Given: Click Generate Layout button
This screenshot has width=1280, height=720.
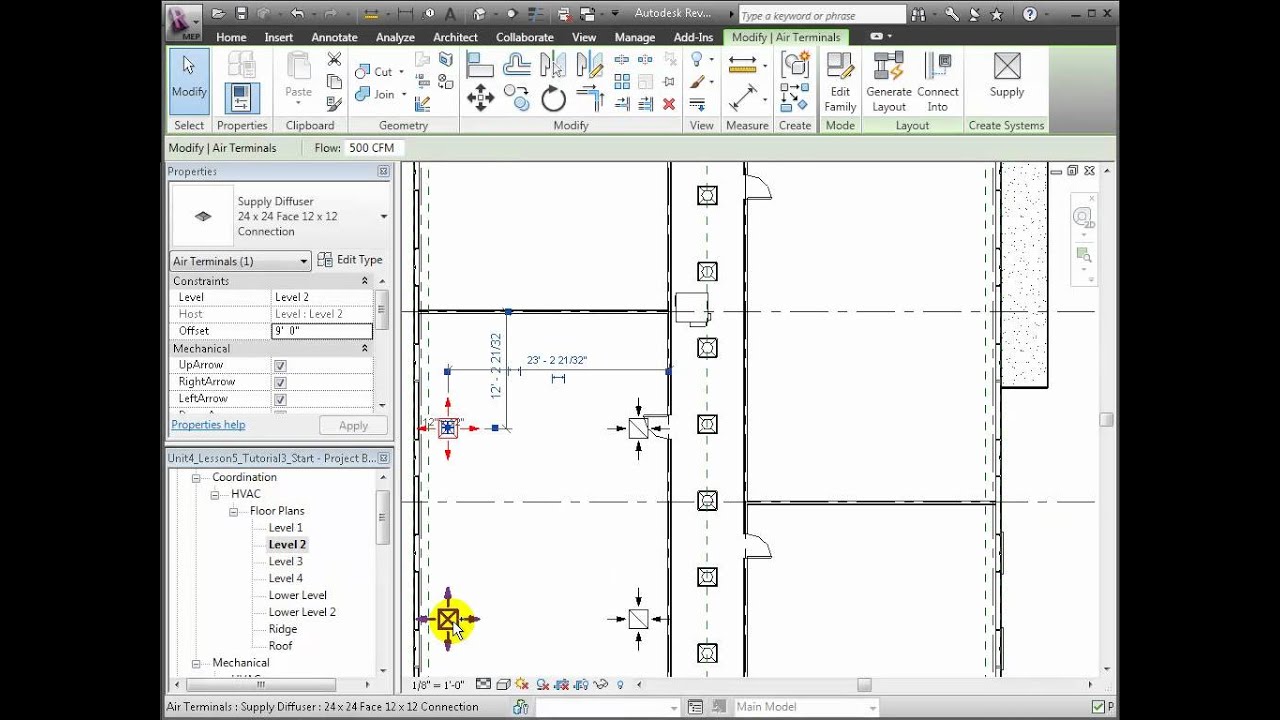Looking at the screenshot, I should pos(888,82).
